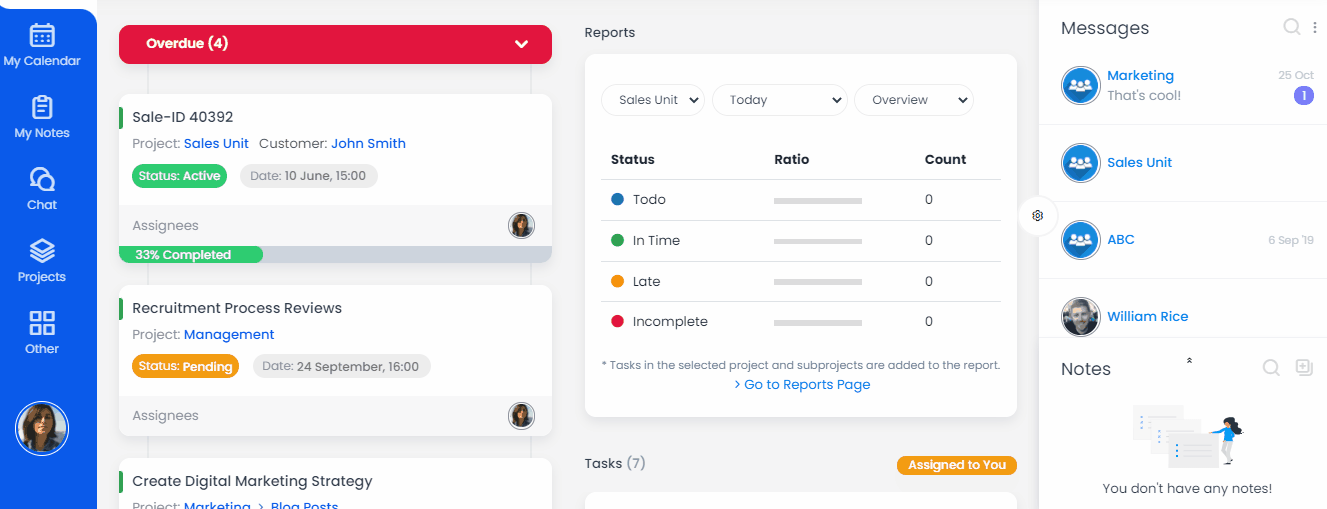
Task: Click assignee avatar on Sale-ID 40392
Action: [521, 225]
